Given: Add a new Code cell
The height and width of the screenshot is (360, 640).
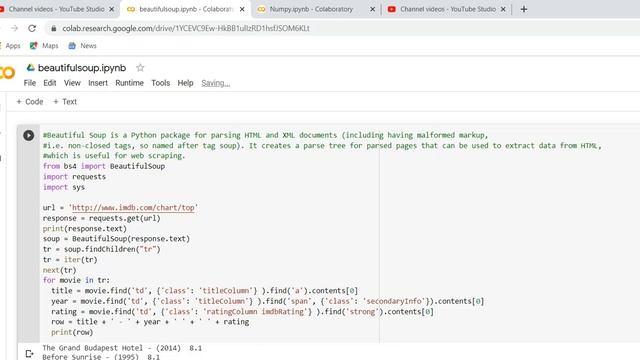Looking at the screenshot, I should 29,102.
